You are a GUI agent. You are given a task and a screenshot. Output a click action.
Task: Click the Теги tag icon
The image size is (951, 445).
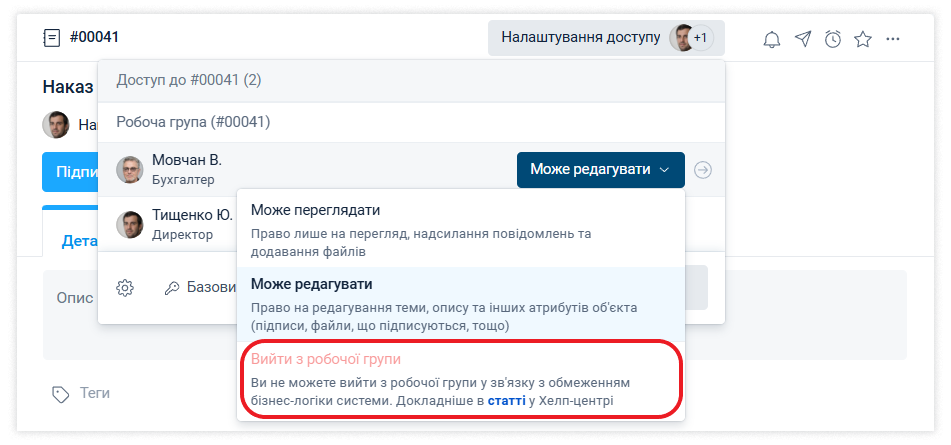60,393
